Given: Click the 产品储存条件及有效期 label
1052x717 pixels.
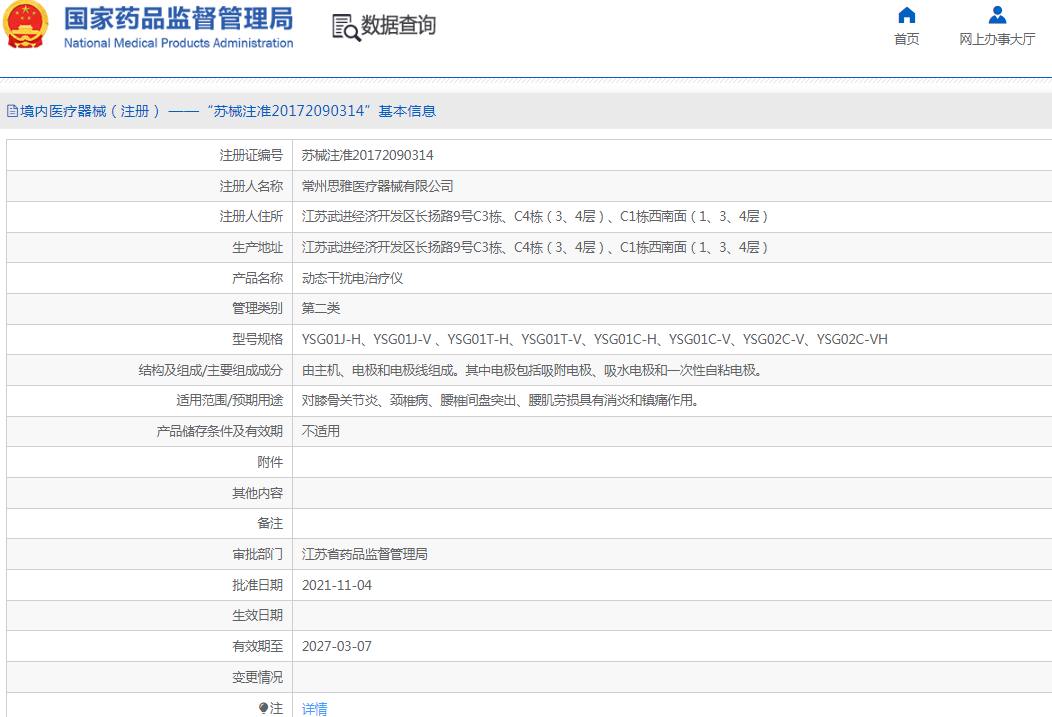Looking at the screenshot, I should tap(219, 431).
